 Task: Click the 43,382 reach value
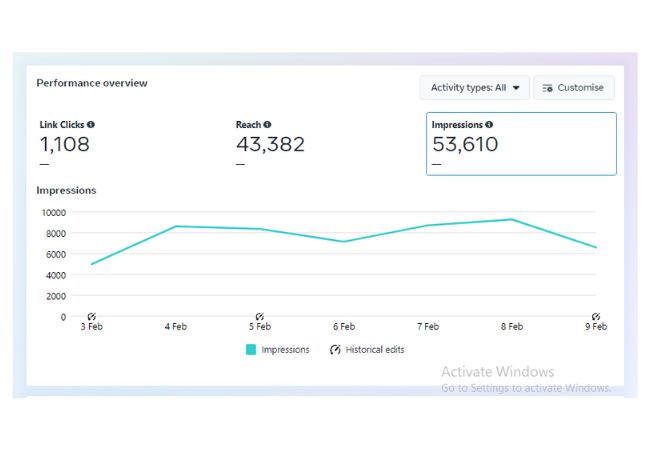[270, 144]
